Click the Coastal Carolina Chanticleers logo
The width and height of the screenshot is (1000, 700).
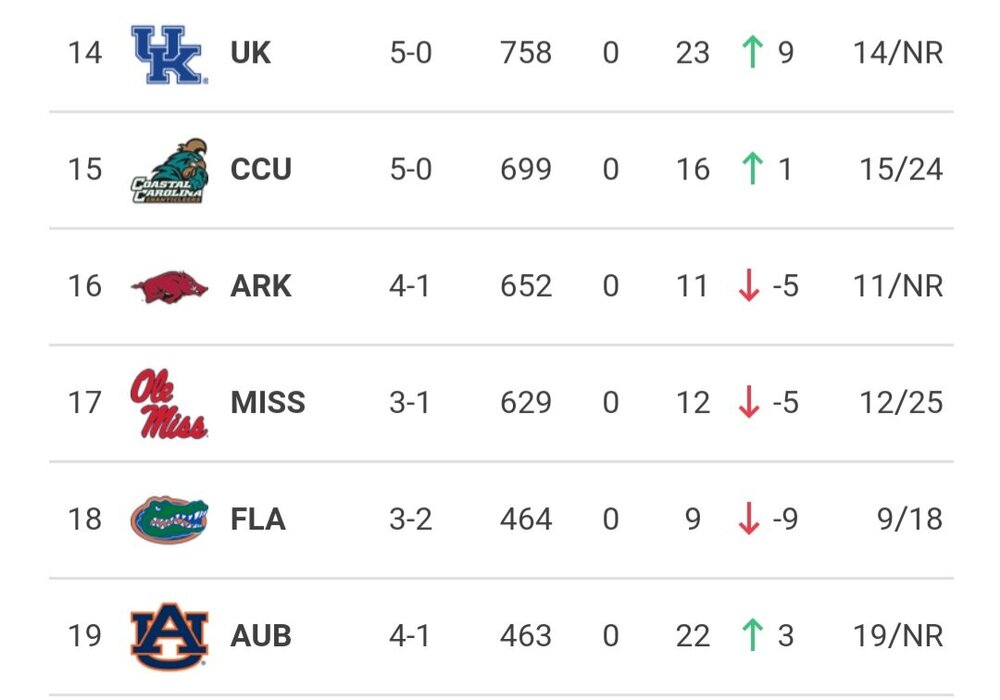click(169, 171)
